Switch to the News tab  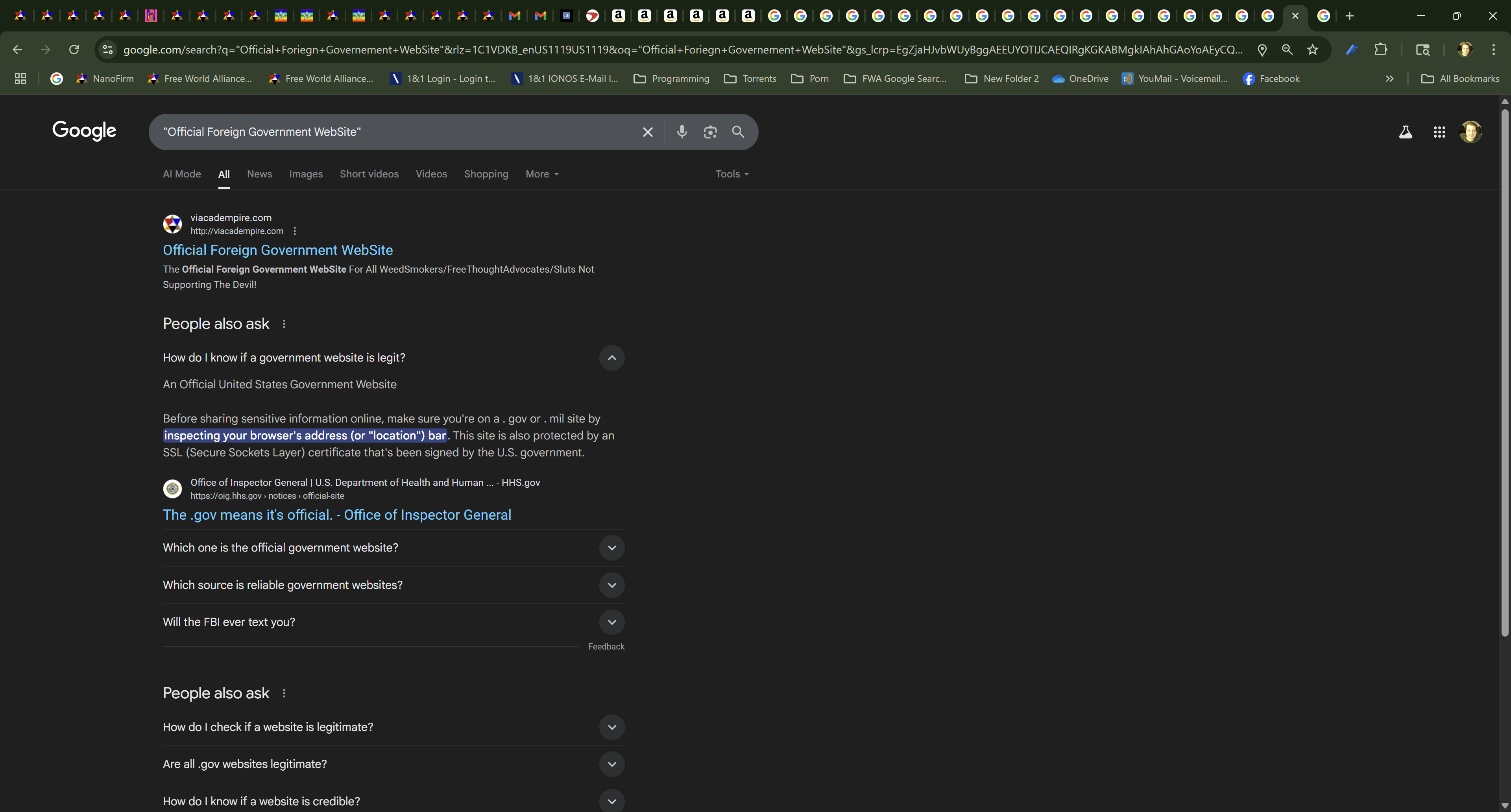click(259, 174)
